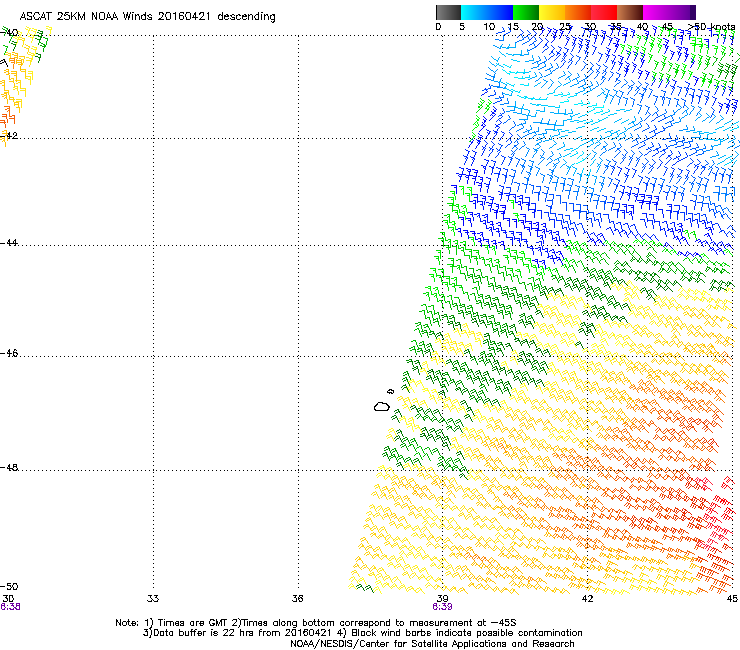Select the date 20160421 in the title
The image size is (740, 650).
(x=184, y=16)
